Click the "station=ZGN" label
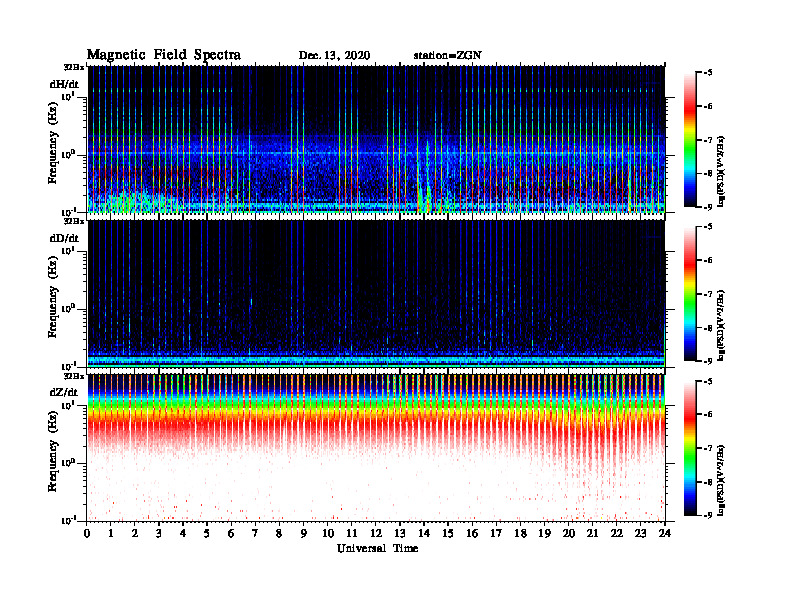This screenshot has width=792, height=612. point(448,56)
